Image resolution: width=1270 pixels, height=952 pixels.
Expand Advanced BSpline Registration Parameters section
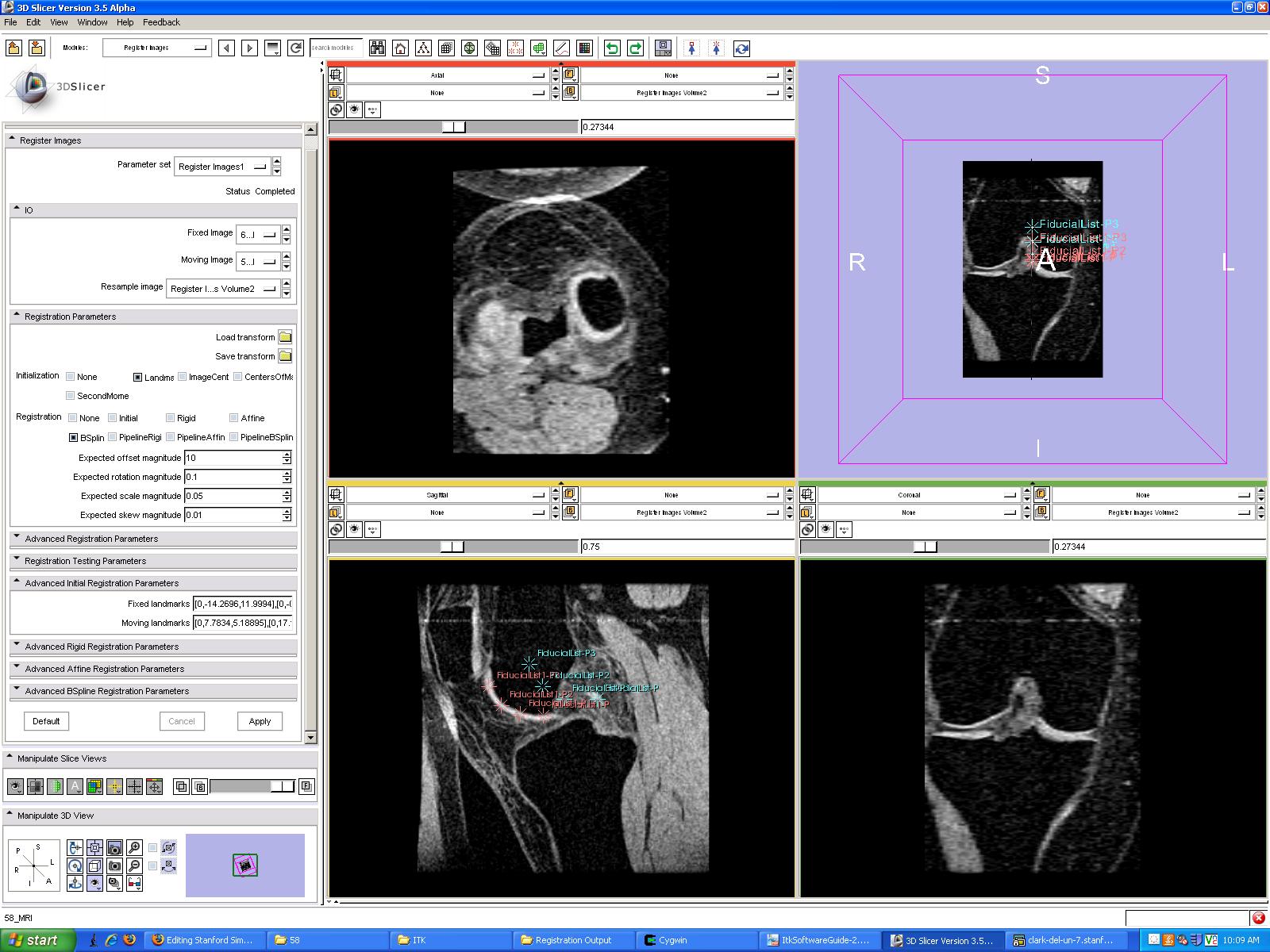click(x=153, y=691)
